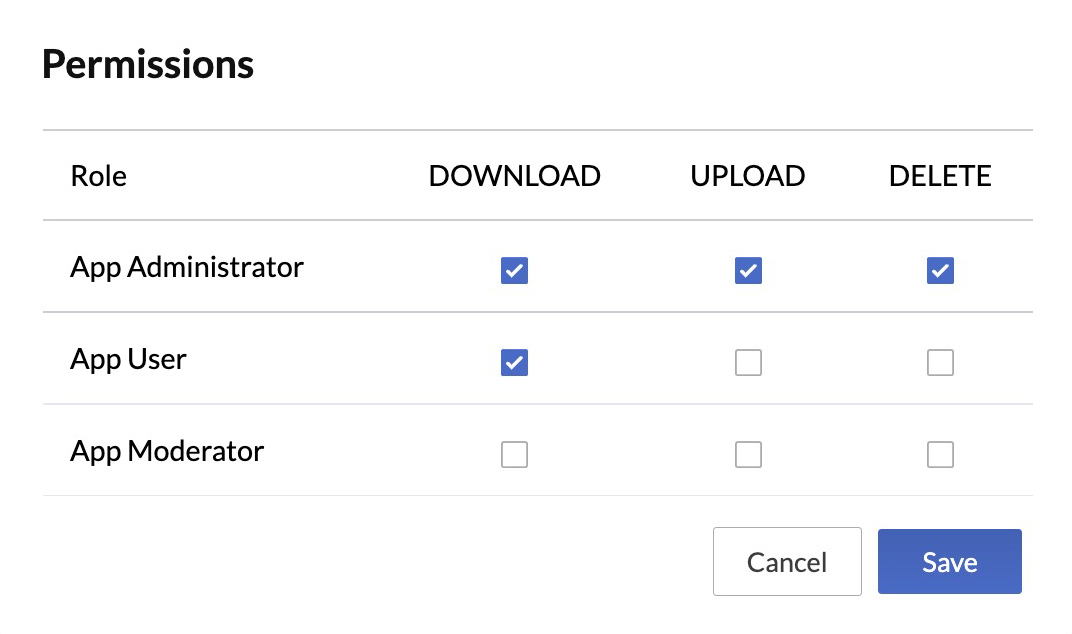
Task: Uncheck App Administrator's Download permission
Action: (514, 270)
